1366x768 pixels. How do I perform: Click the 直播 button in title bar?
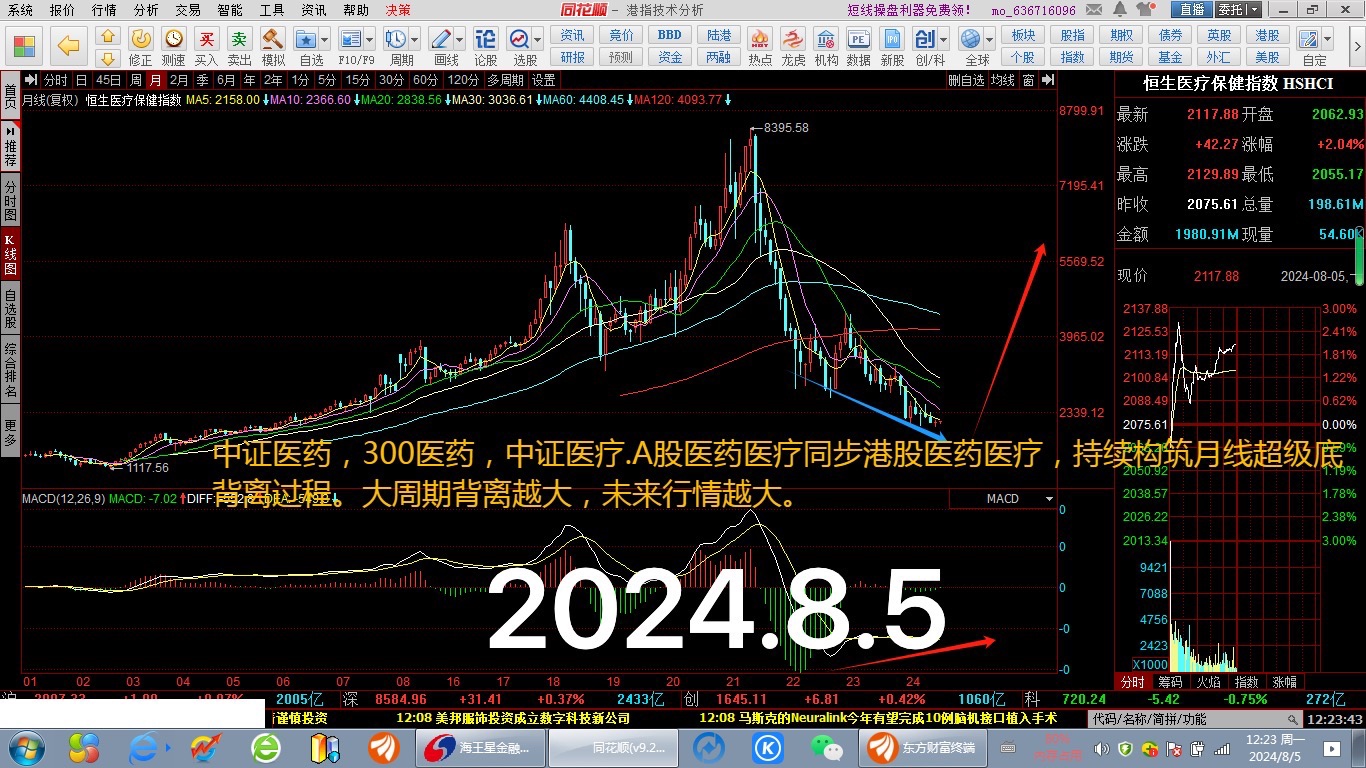1191,10
